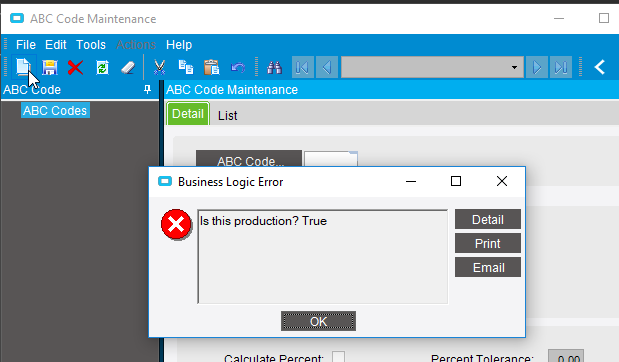The width and height of the screenshot is (619, 362).
Task: Collapse the toolbar using the left chevron
Action: click(600, 67)
